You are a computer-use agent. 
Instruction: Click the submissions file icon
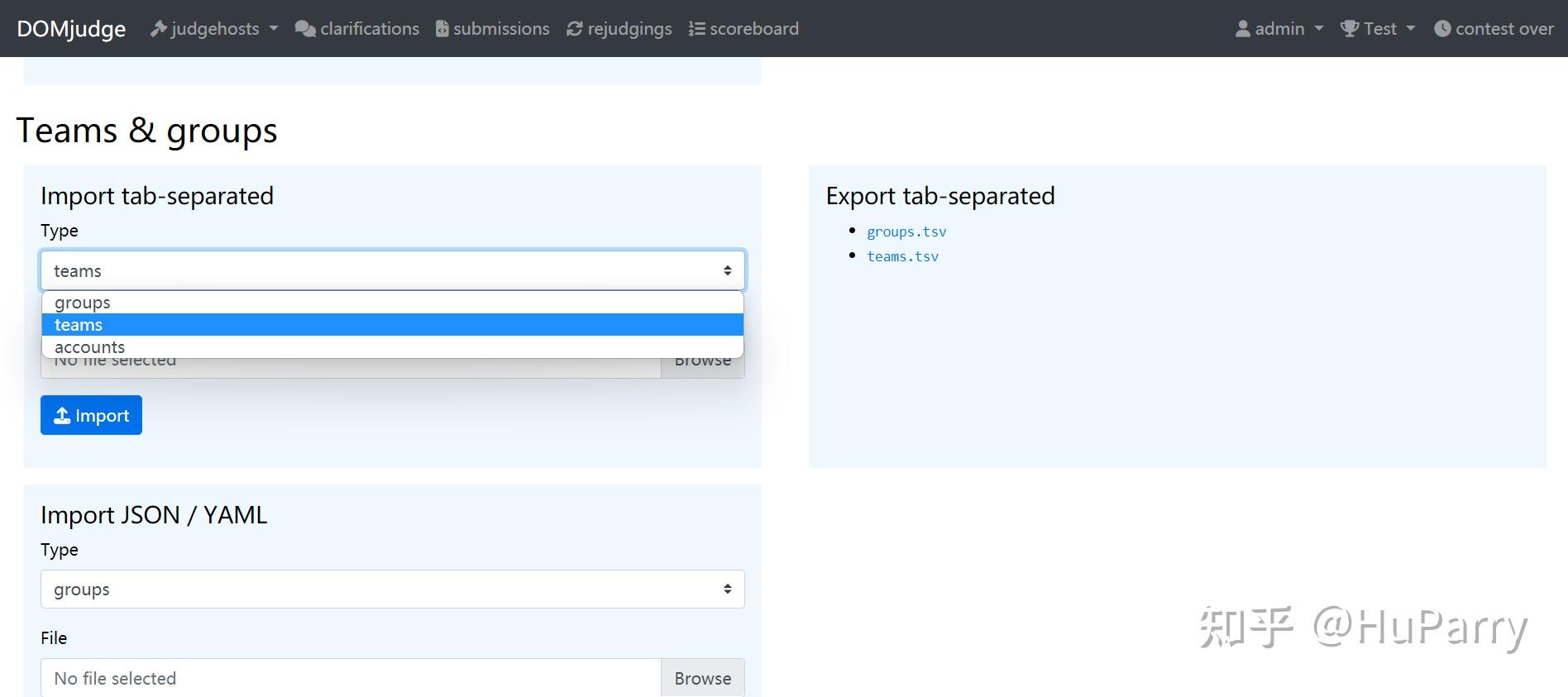[x=442, y=29]
